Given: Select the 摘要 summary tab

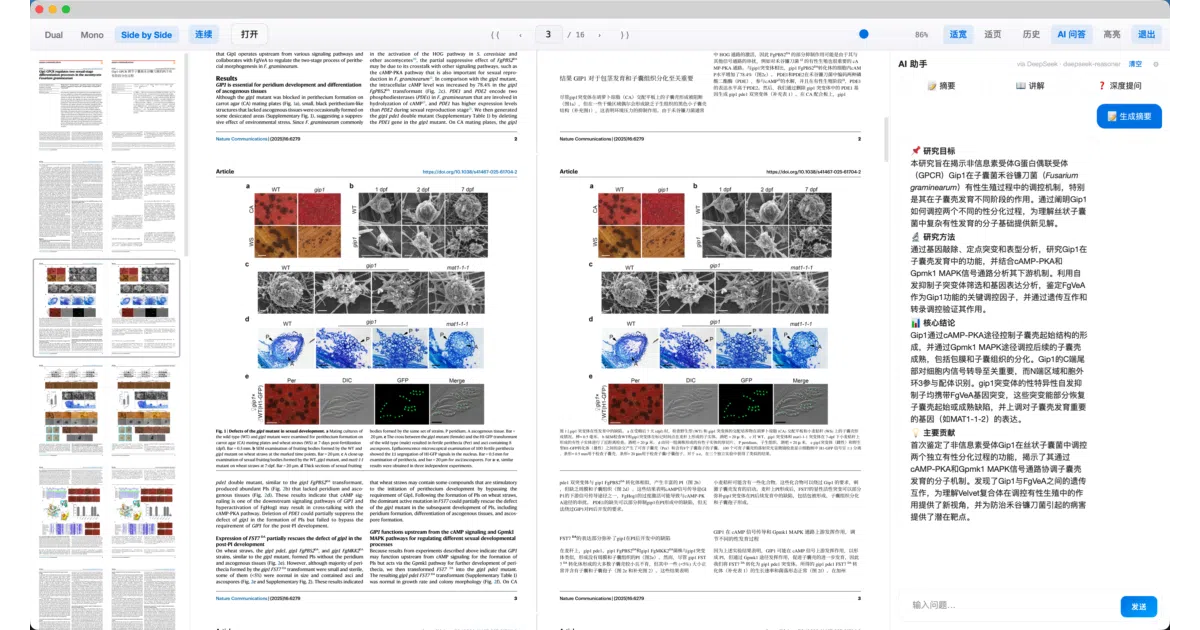Looking at the screenshot, I should [941, 86].
